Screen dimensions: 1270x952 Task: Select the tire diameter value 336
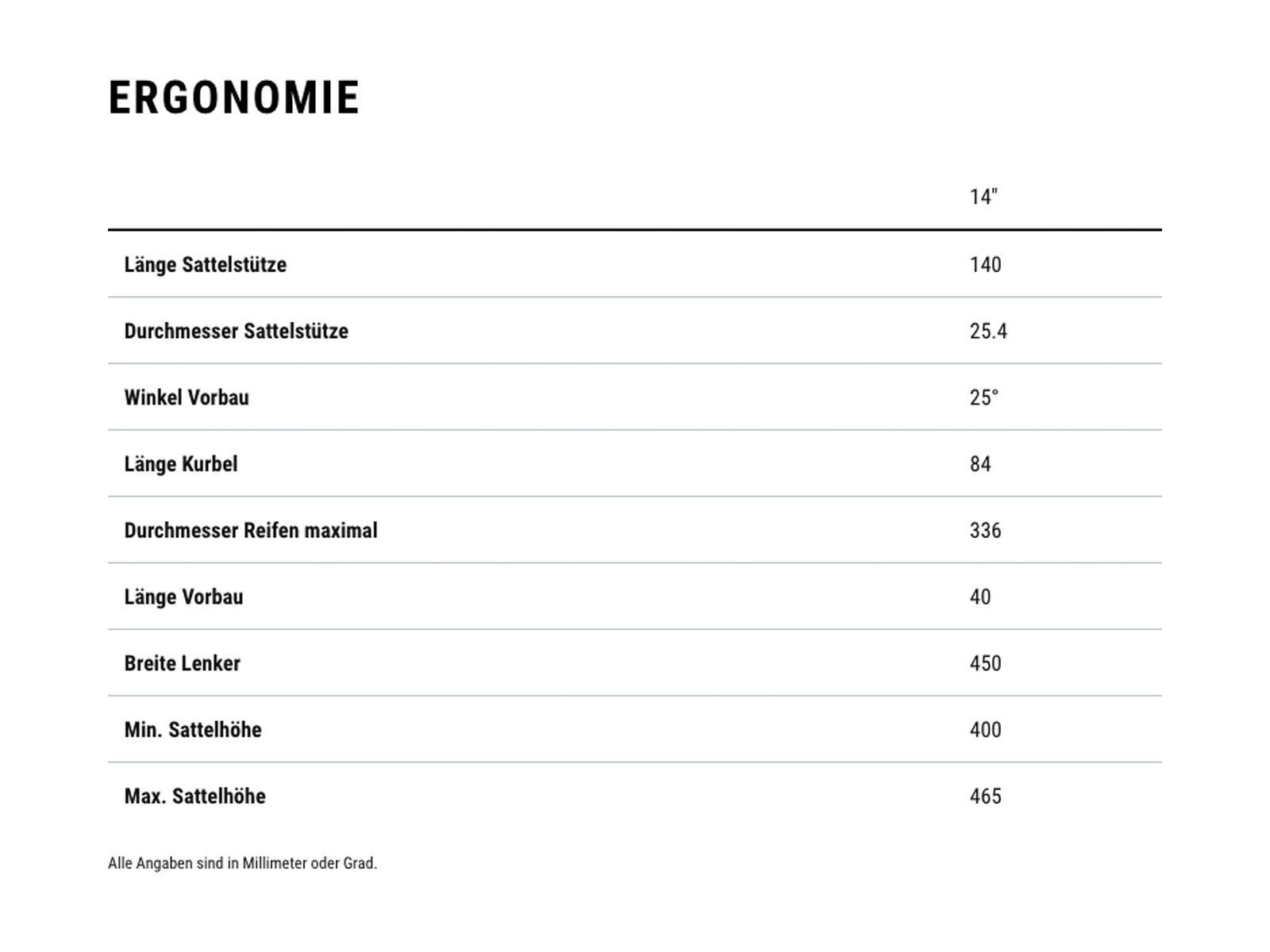(x=985, y=531)
